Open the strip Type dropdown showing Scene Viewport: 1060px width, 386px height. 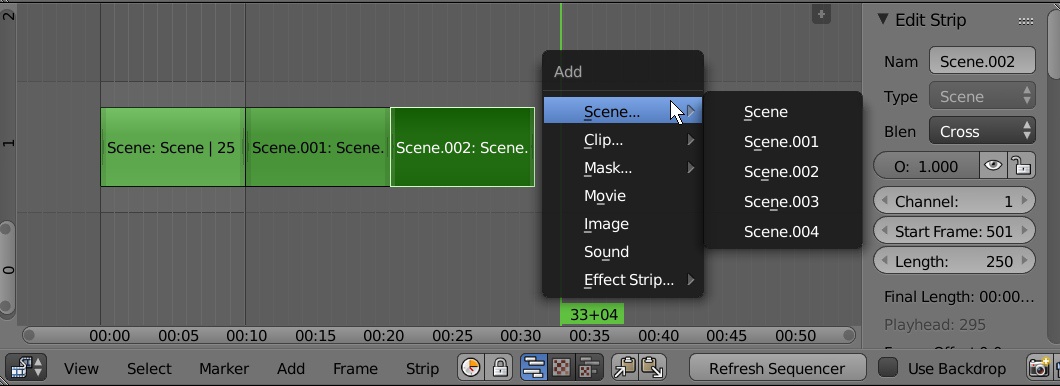pyautogui.click(x=982, y=96)
